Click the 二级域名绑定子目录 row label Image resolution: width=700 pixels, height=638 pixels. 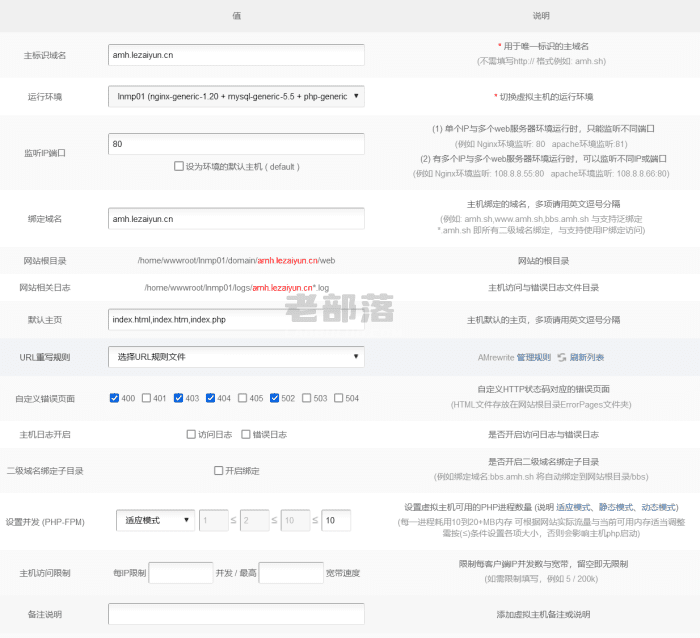[45, 471]
